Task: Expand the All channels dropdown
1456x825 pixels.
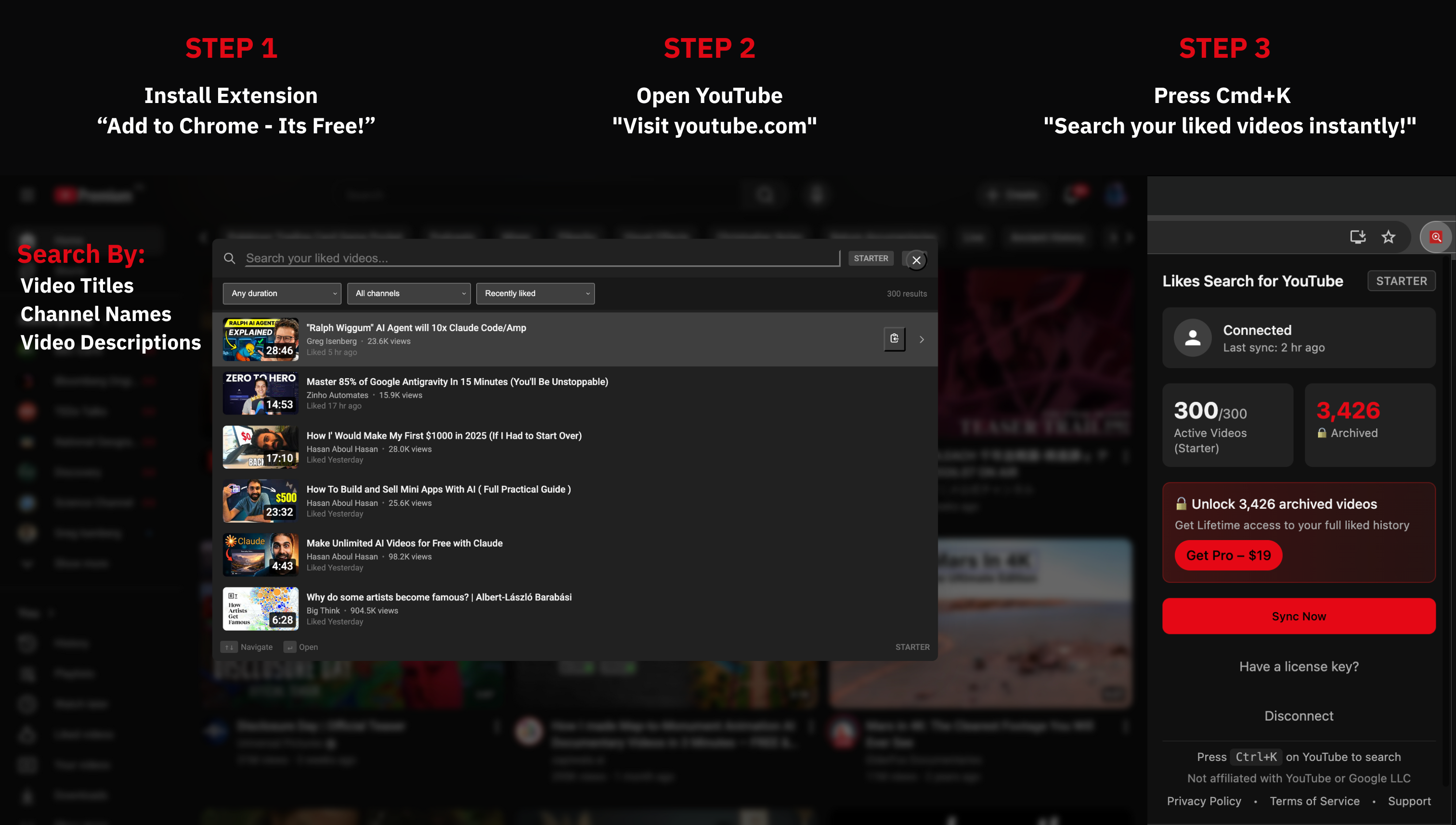Action: point(409,294)
